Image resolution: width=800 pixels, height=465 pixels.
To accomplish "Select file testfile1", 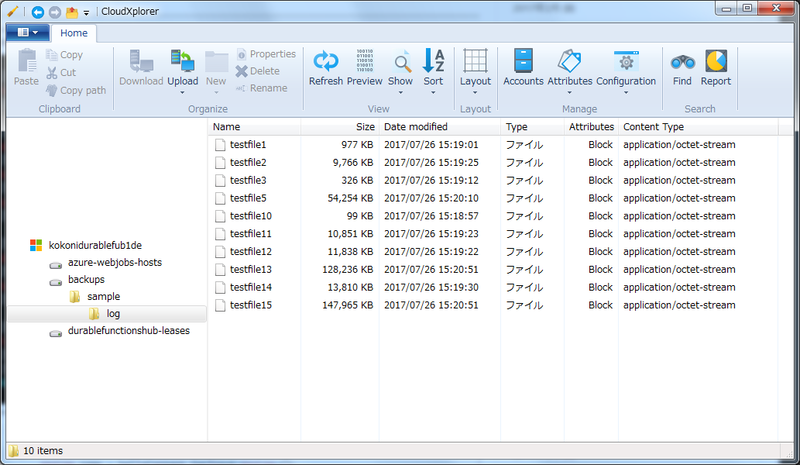I will 248,145.
